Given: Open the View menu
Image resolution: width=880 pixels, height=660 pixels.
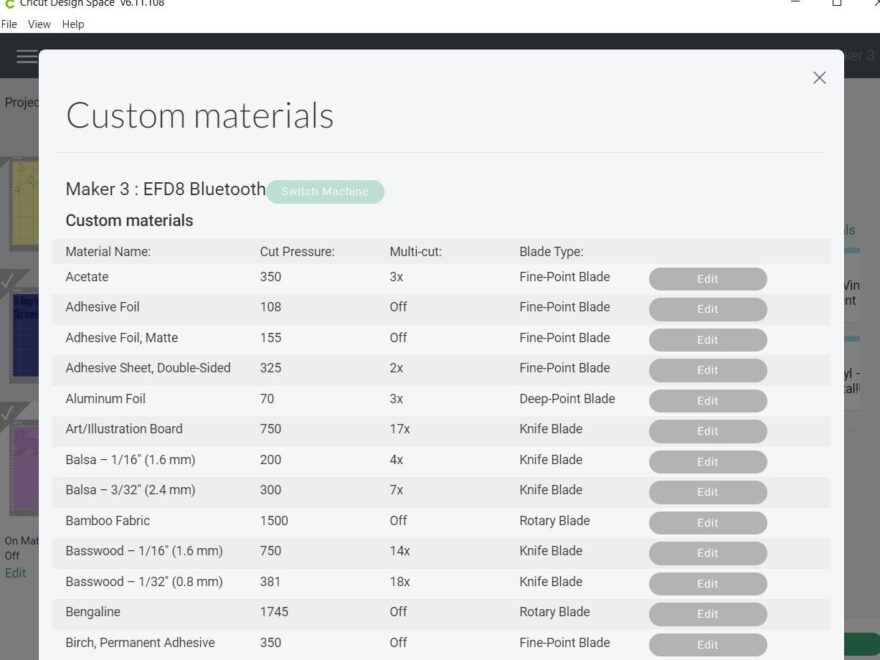Looking at the screenshot, I should [x=39, y=24].
